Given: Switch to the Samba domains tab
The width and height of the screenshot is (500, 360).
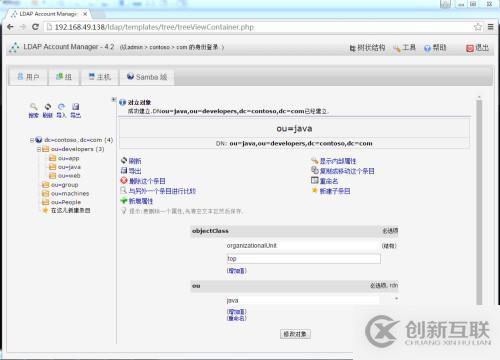Looking at the screenshot, I should (147, 77).
